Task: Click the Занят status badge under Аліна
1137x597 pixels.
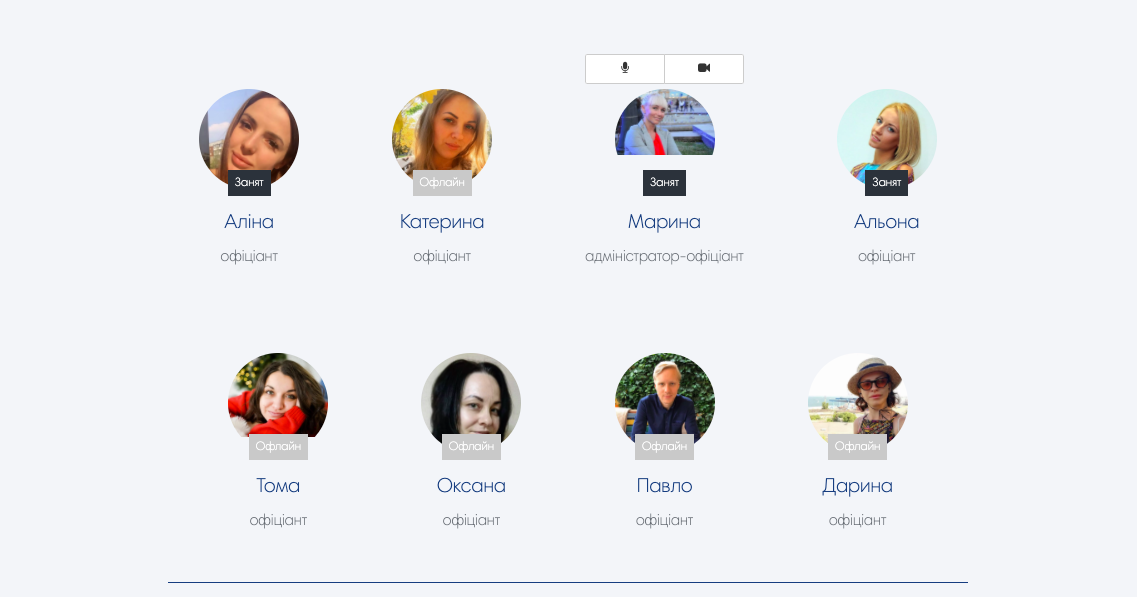Action: coord(249,183)
